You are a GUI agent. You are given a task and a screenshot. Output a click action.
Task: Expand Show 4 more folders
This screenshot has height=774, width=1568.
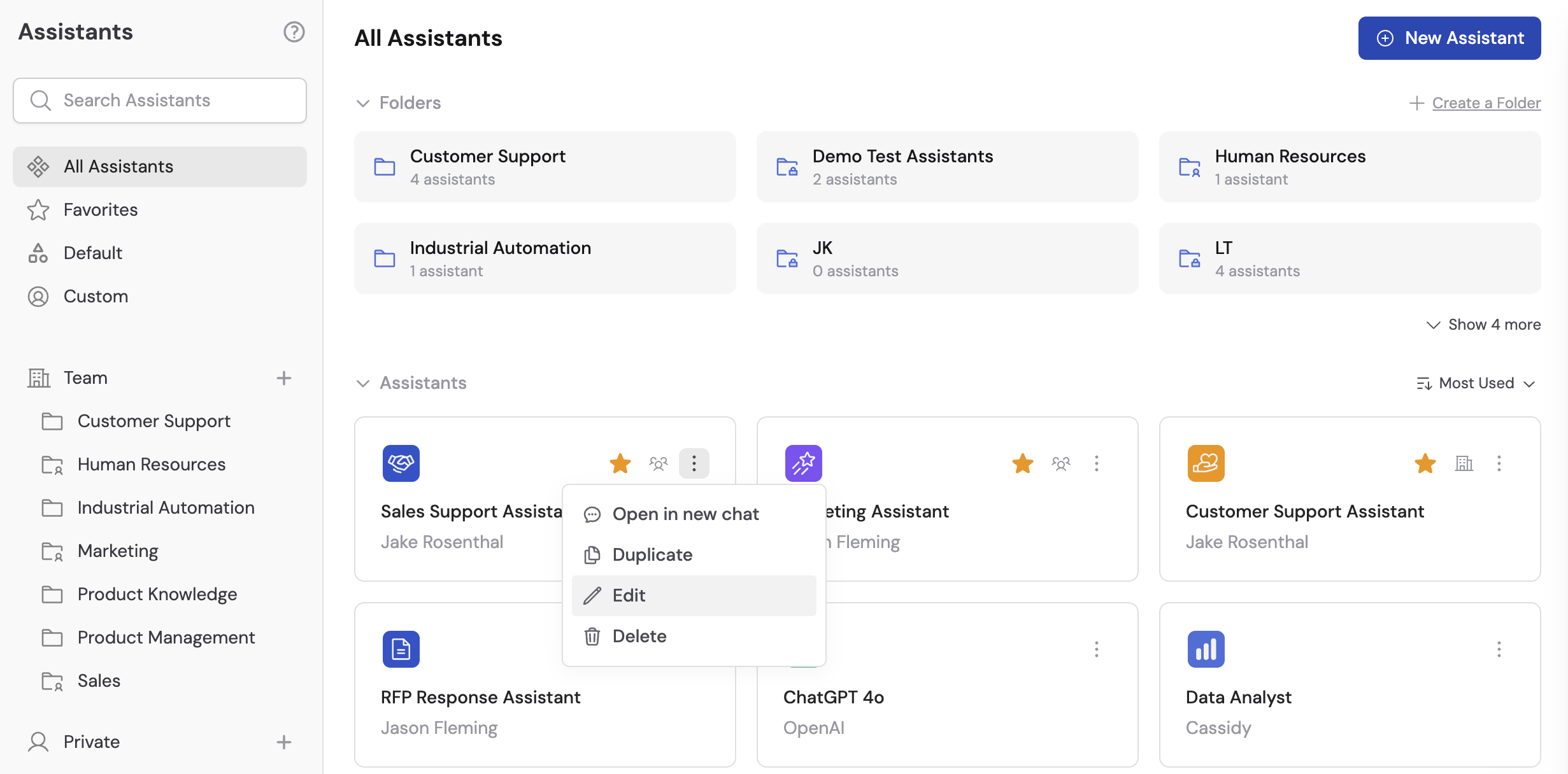[x=1483, y=324]
